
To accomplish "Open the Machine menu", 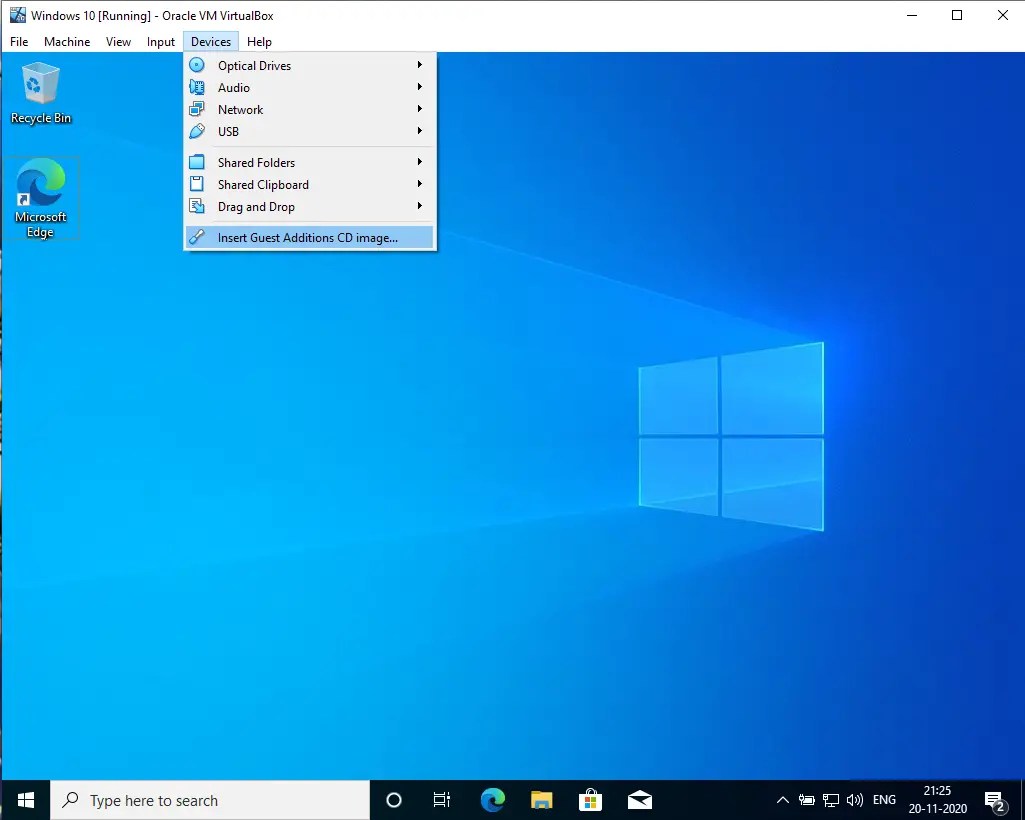I will [x=66, y=41].
